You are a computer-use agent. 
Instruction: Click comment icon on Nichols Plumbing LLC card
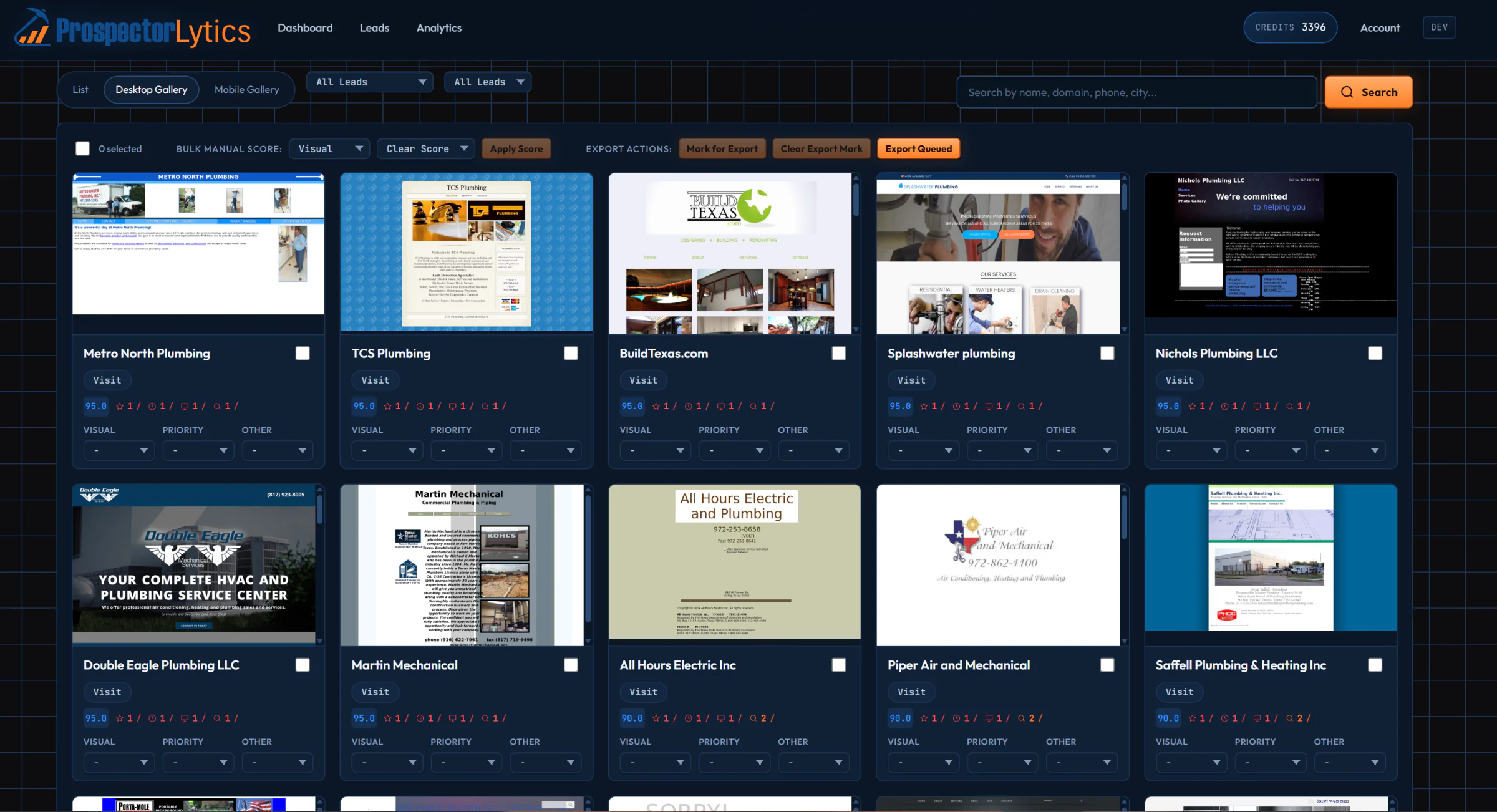click(x=1257, y=407)
